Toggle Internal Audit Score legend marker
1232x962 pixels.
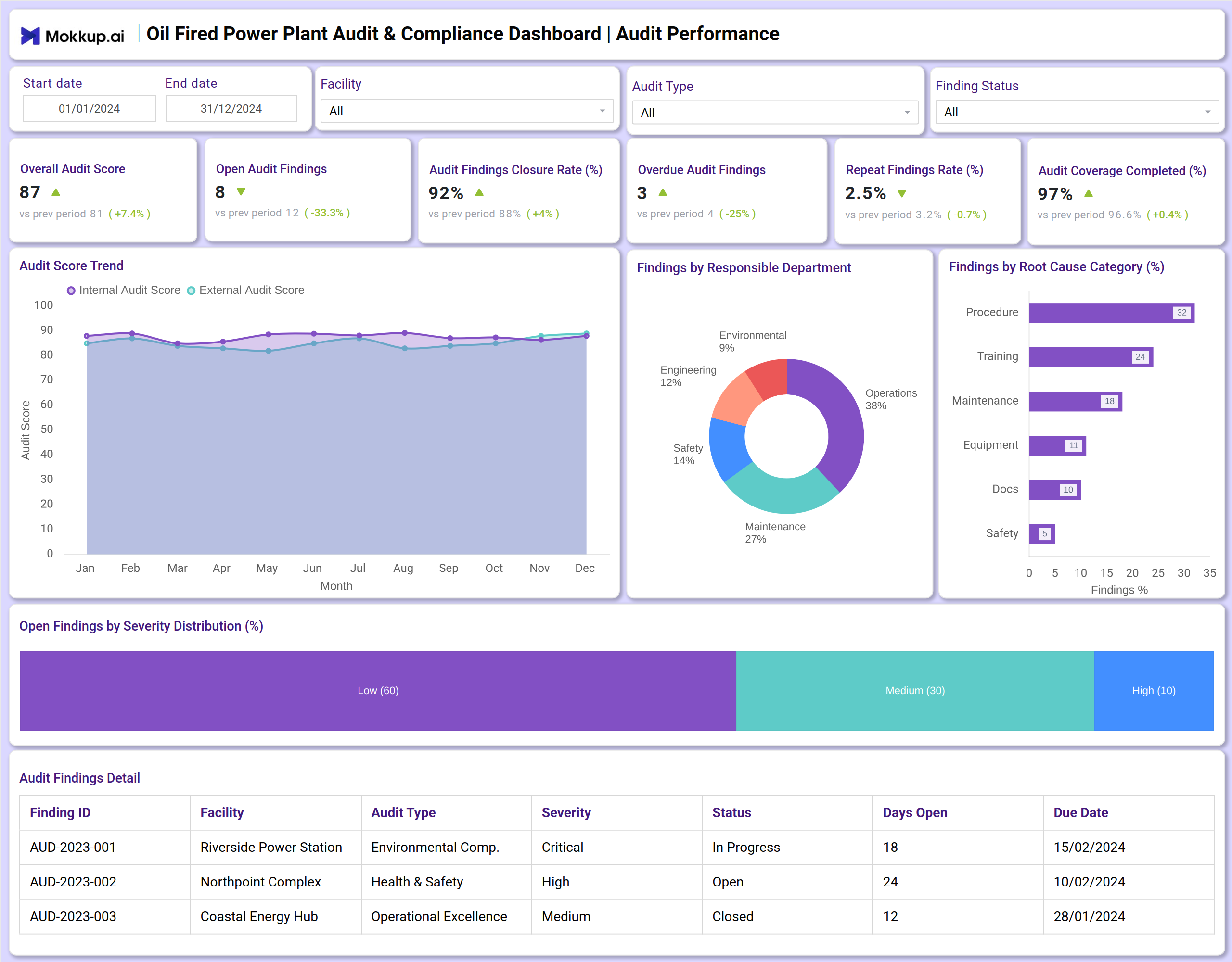pyautogui.click(x=71, y=291)
